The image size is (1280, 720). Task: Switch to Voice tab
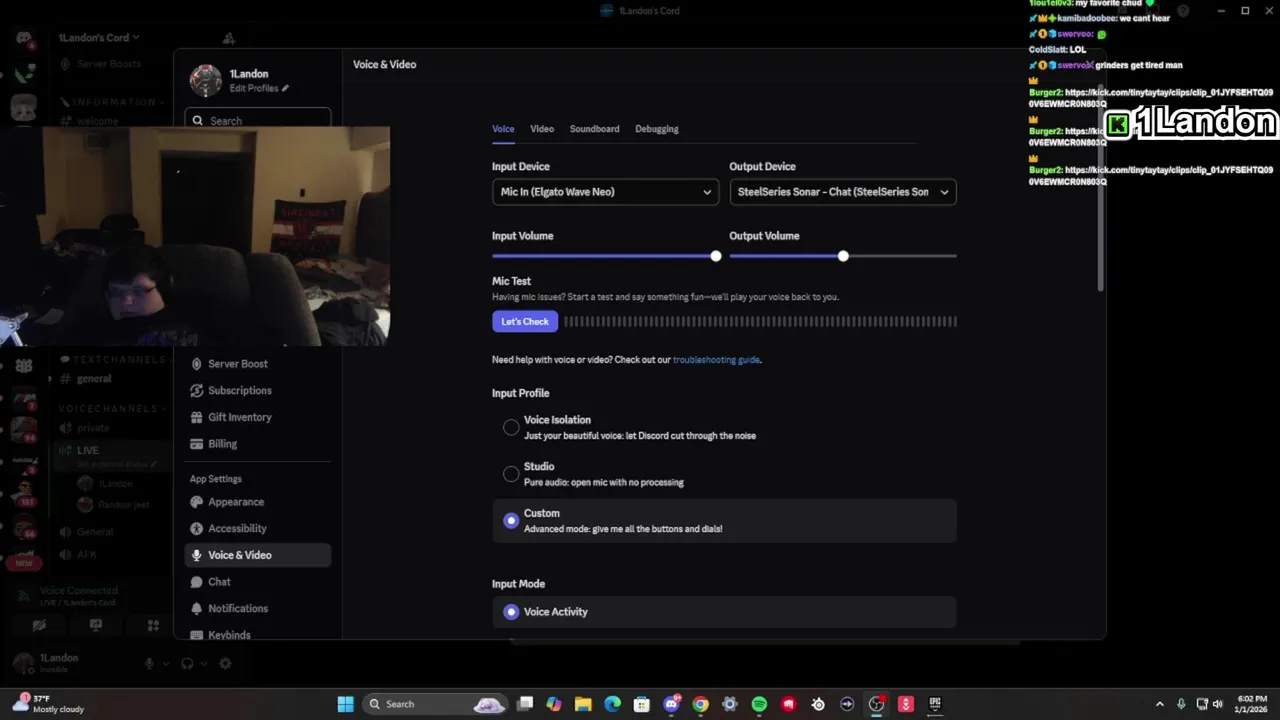click(x=503, y=129)
